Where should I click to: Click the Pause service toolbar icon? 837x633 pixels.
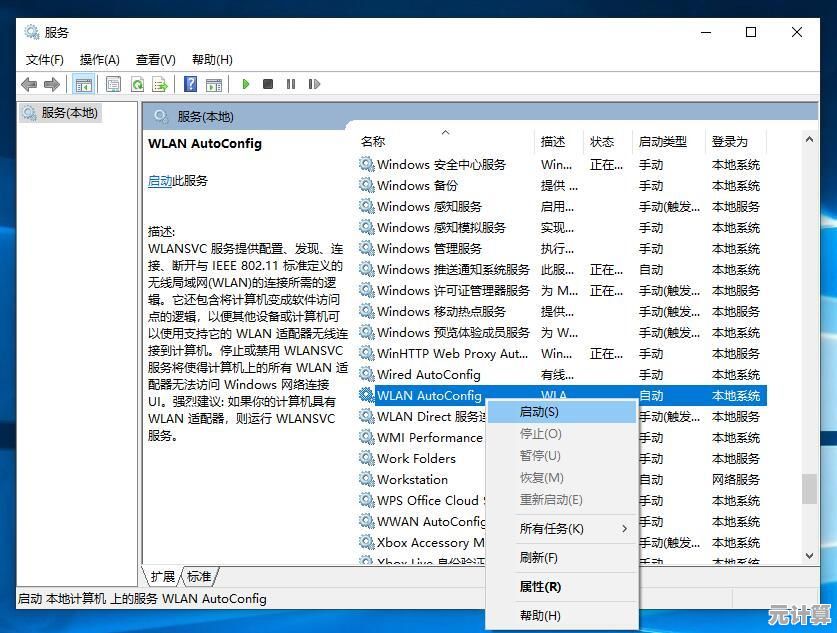click(291, 84)
